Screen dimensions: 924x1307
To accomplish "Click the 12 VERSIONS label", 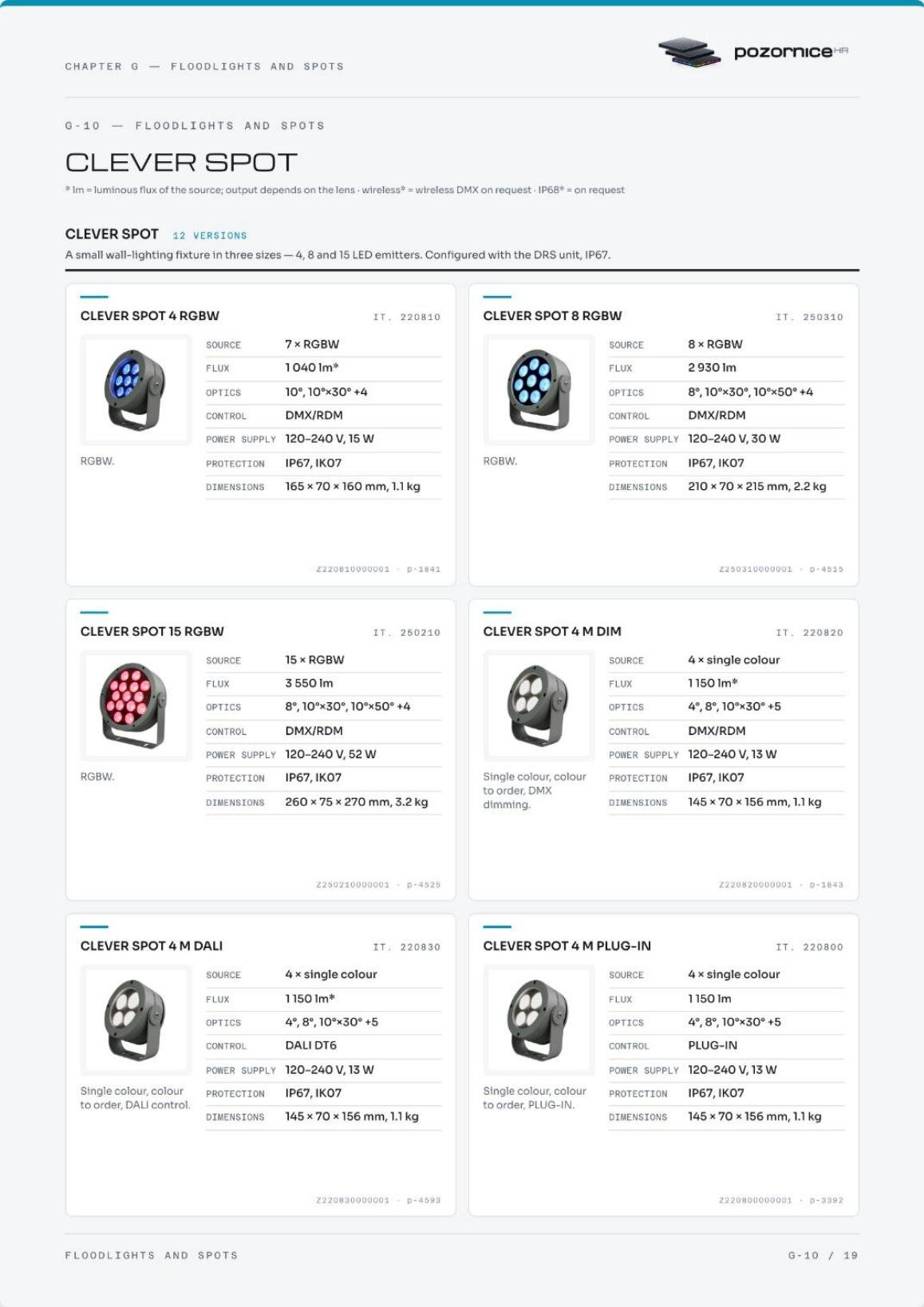I will coord(210,235).
